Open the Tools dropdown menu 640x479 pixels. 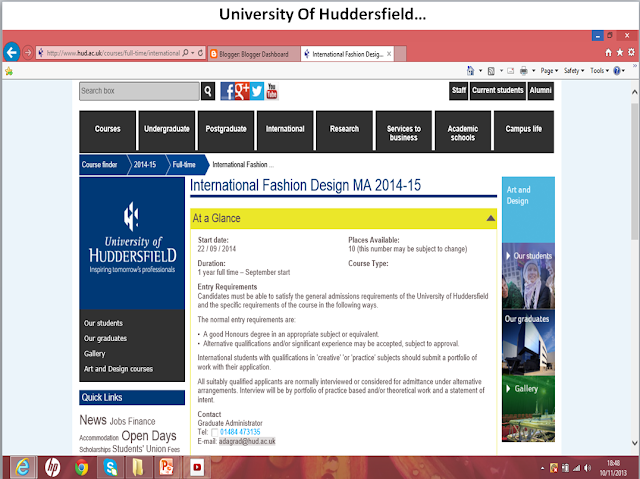pos(599,71)
